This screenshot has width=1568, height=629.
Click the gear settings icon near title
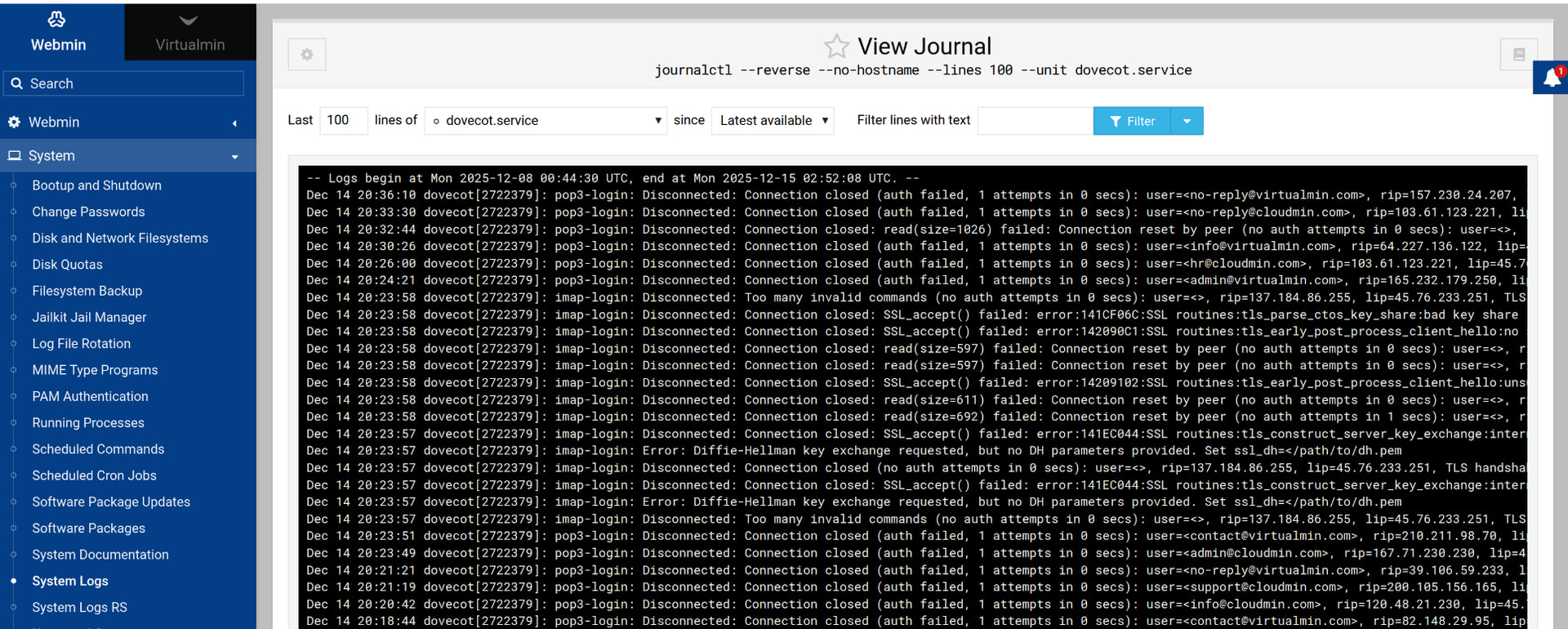point(307,55)
